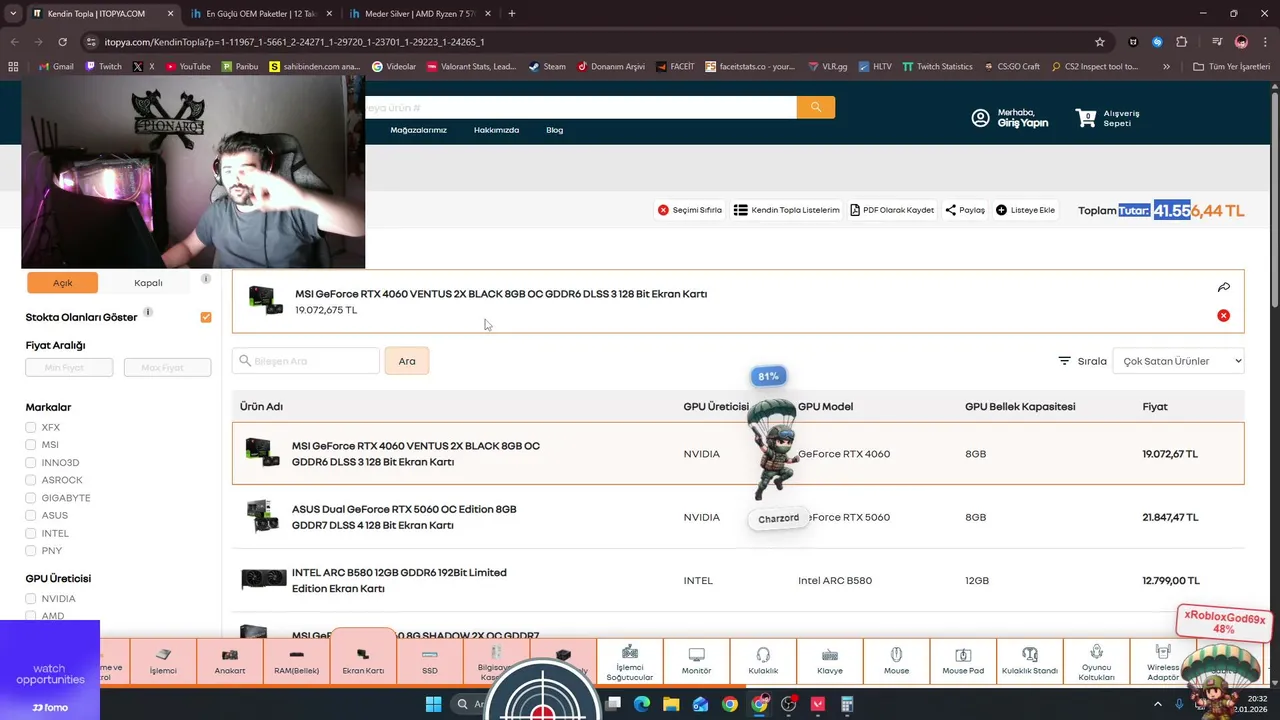Switch to Meder Silver AMD Ryzen tab
Image resolution: width=1280 pixels, height=720 pixels.
tap(418, 14)
